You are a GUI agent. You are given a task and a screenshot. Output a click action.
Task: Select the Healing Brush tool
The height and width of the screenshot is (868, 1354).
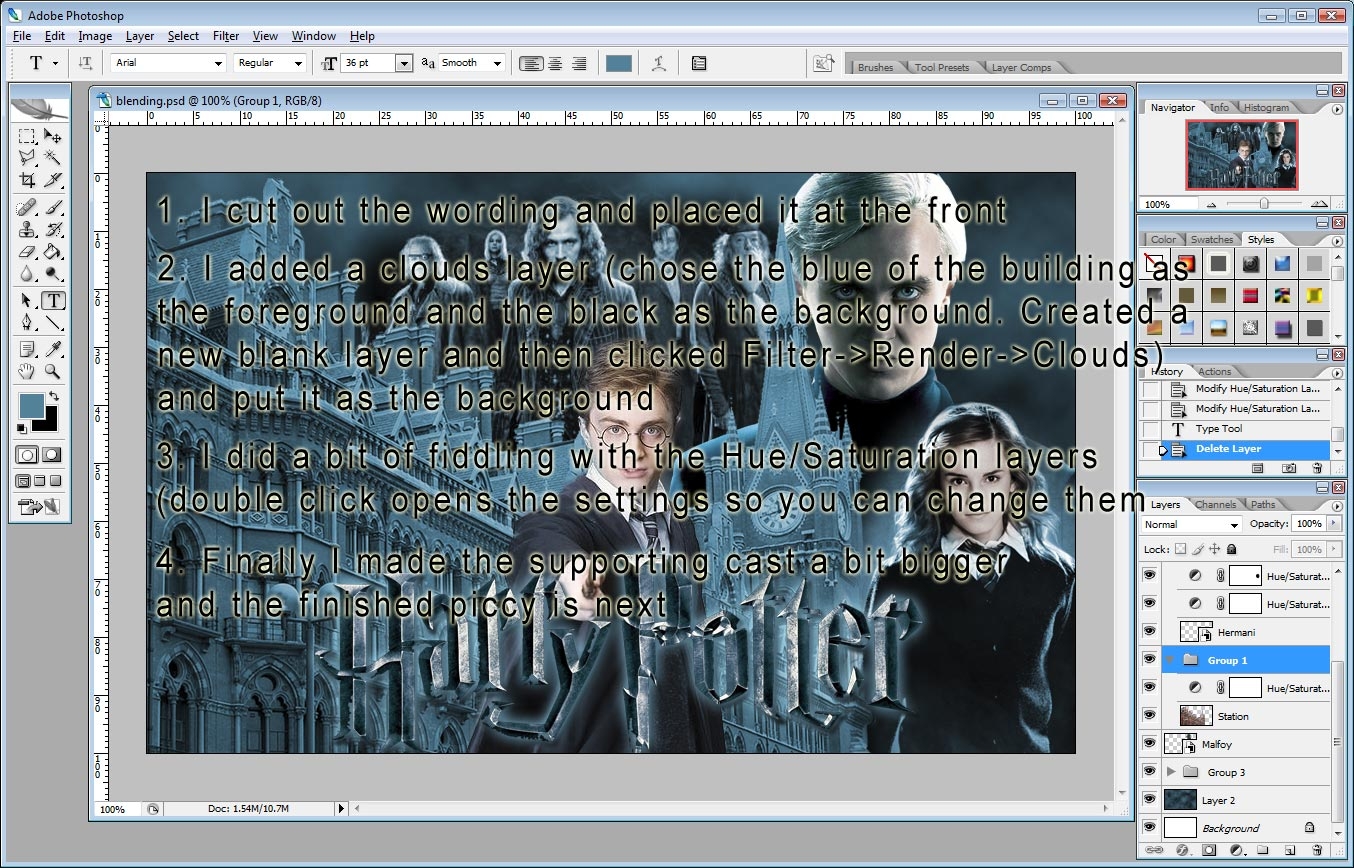28,208
